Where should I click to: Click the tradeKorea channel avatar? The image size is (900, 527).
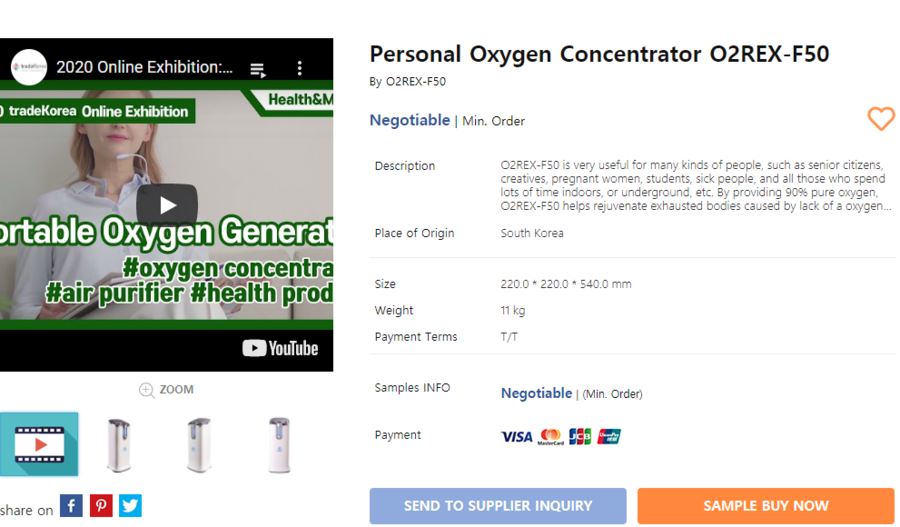click(x=29, y=67)
